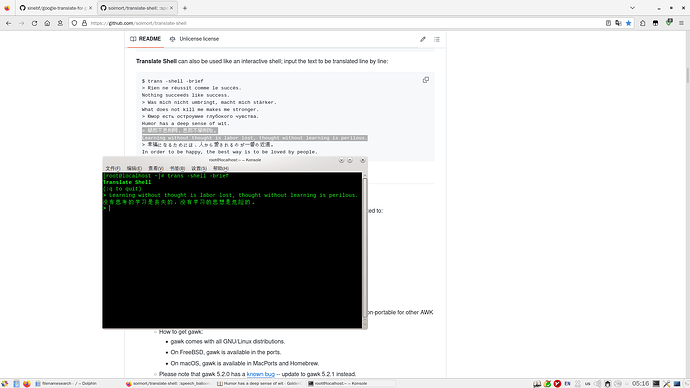Click the red circular tray icon
The width and height of the screenshot is (690, 388).
(558, 384)
